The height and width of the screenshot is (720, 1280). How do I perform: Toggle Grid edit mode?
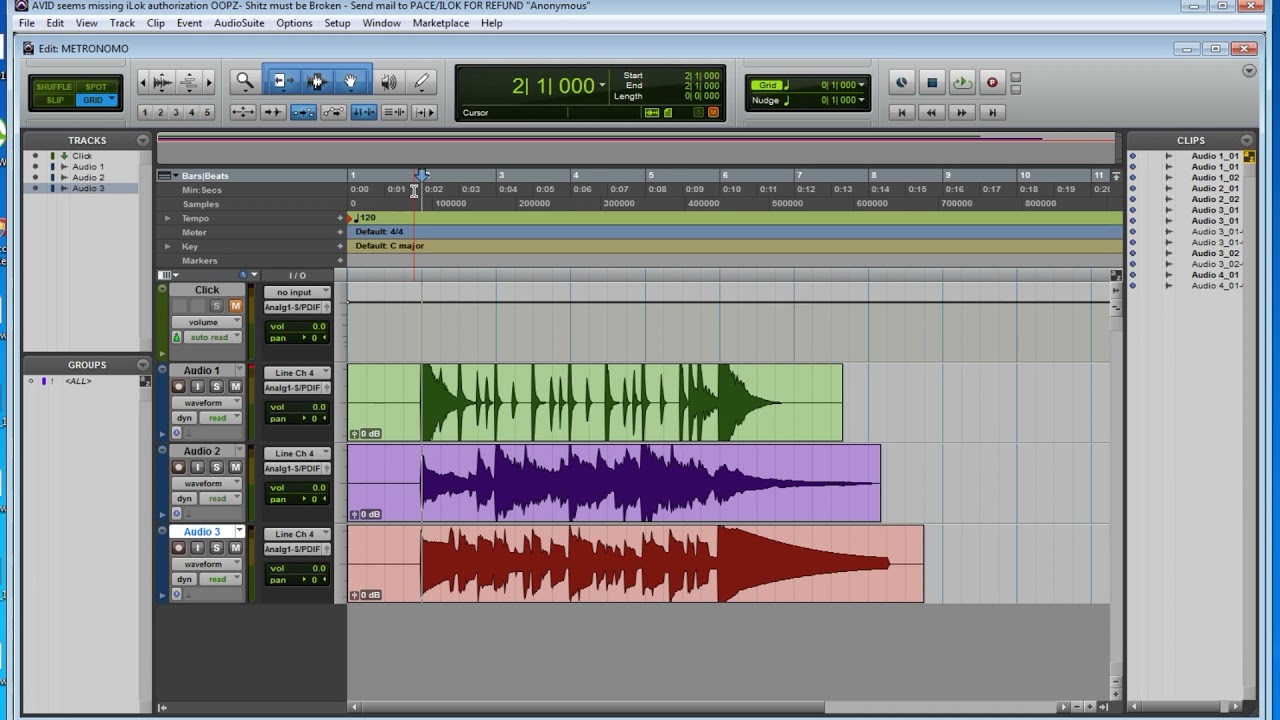click(x=96, y=100)
